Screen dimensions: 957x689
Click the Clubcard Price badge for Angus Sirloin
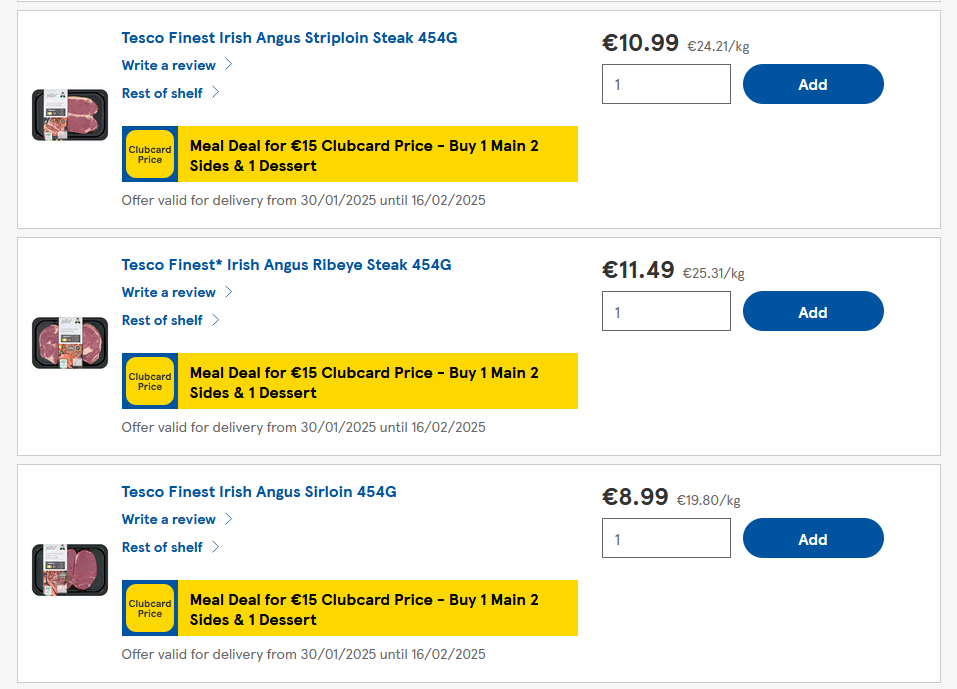coord(150,608)
